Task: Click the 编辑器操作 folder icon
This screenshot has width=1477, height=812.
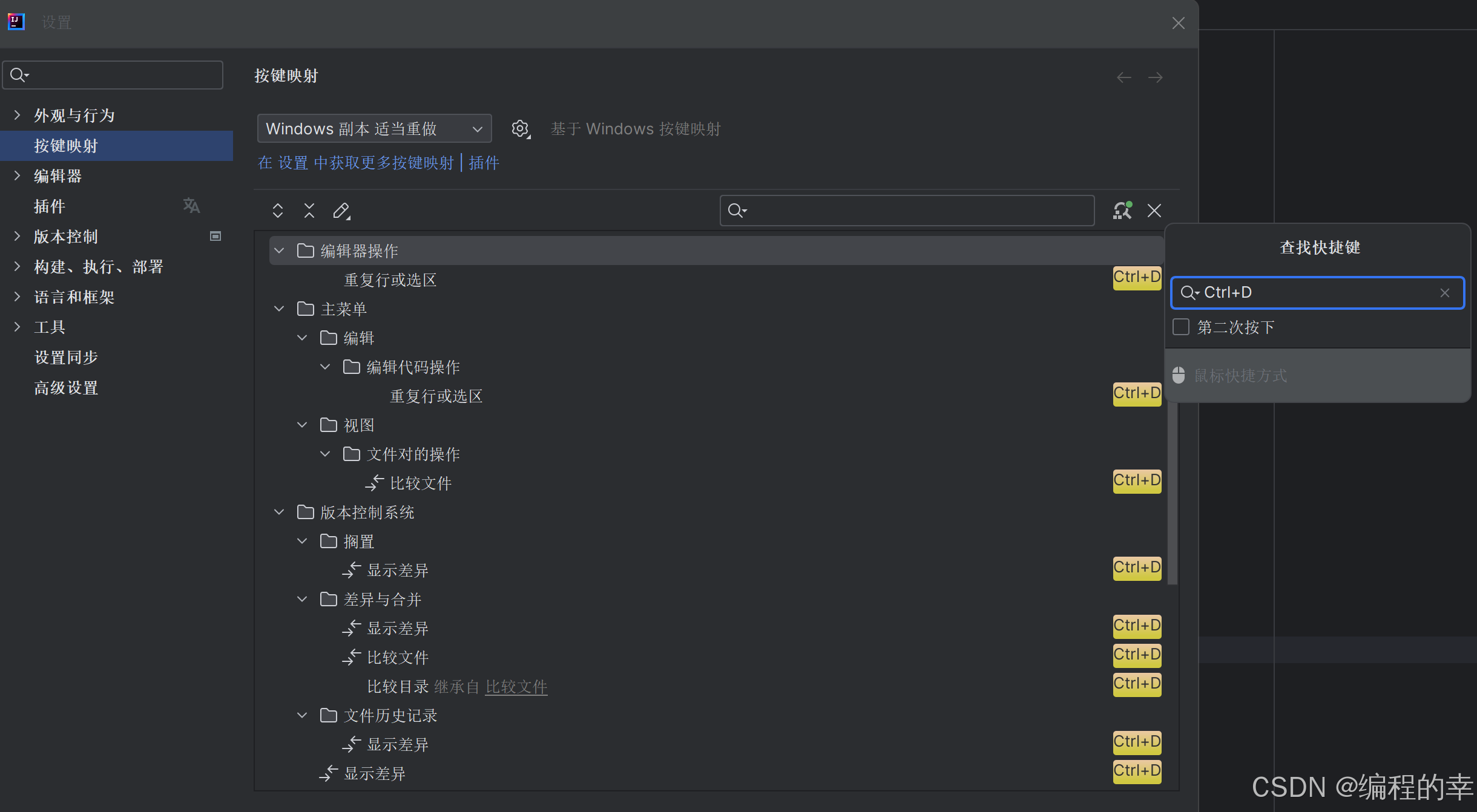Action: (306, 250)
